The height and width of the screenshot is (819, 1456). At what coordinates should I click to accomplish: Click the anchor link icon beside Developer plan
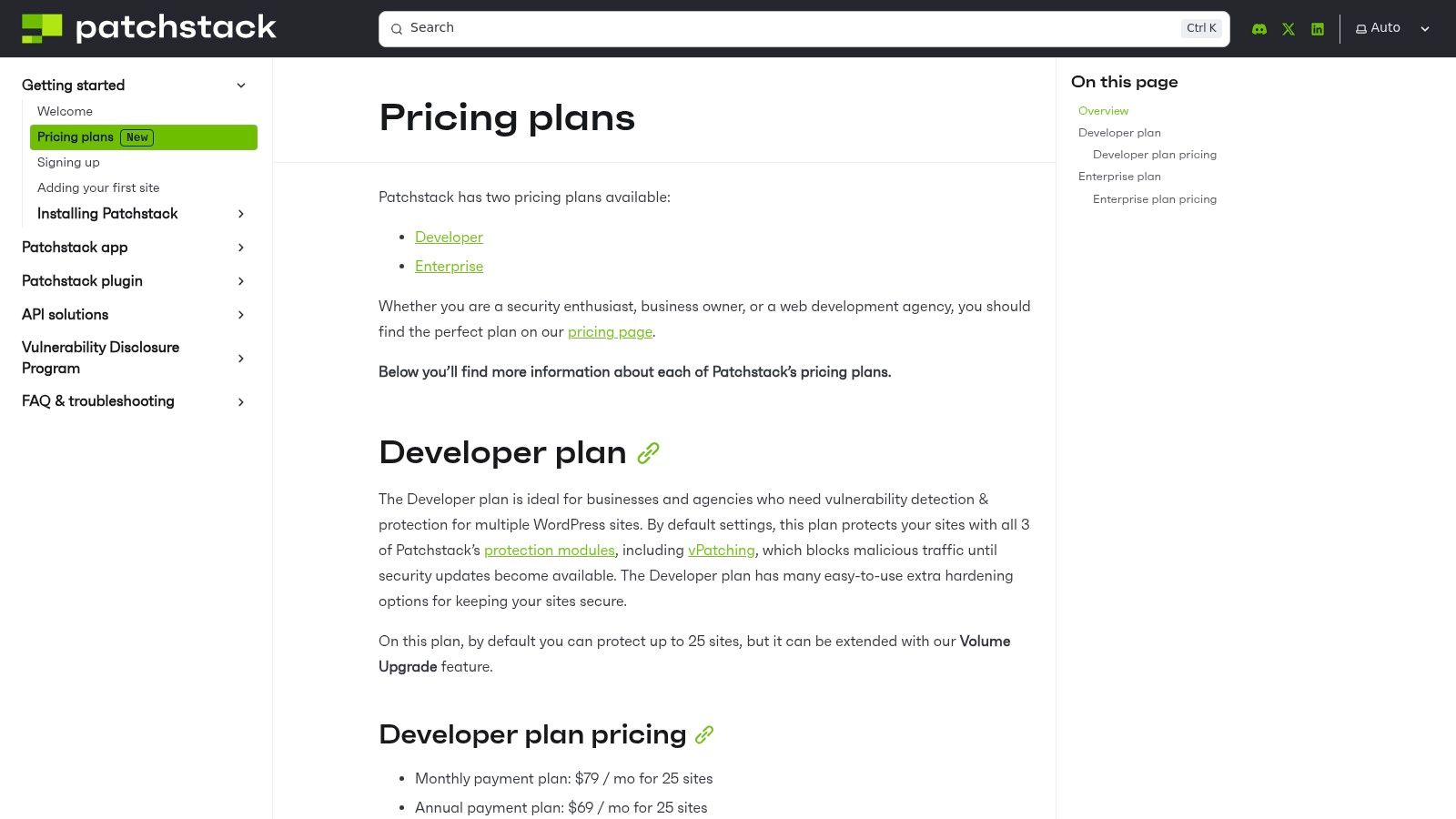648,452
